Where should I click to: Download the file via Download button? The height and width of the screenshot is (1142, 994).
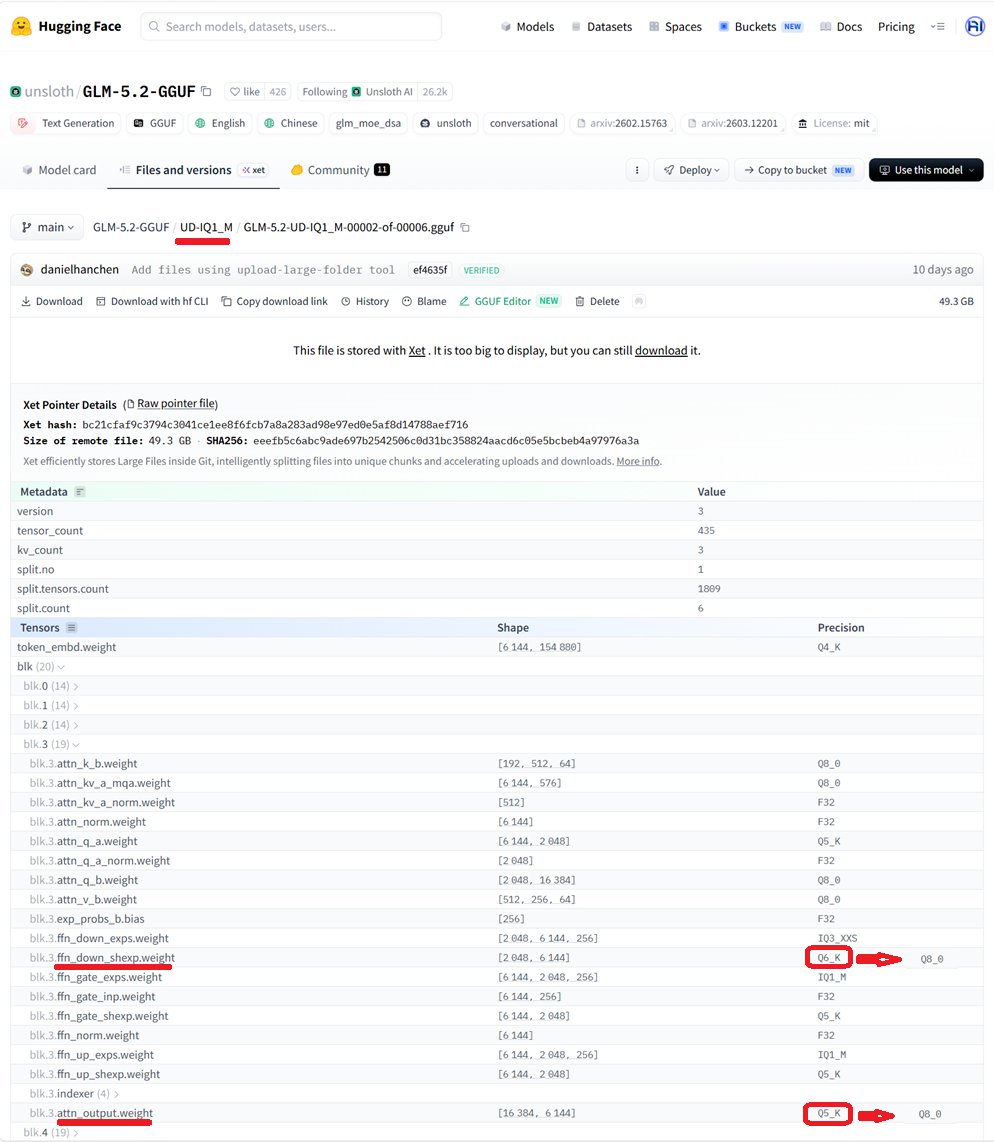(52, 302)
